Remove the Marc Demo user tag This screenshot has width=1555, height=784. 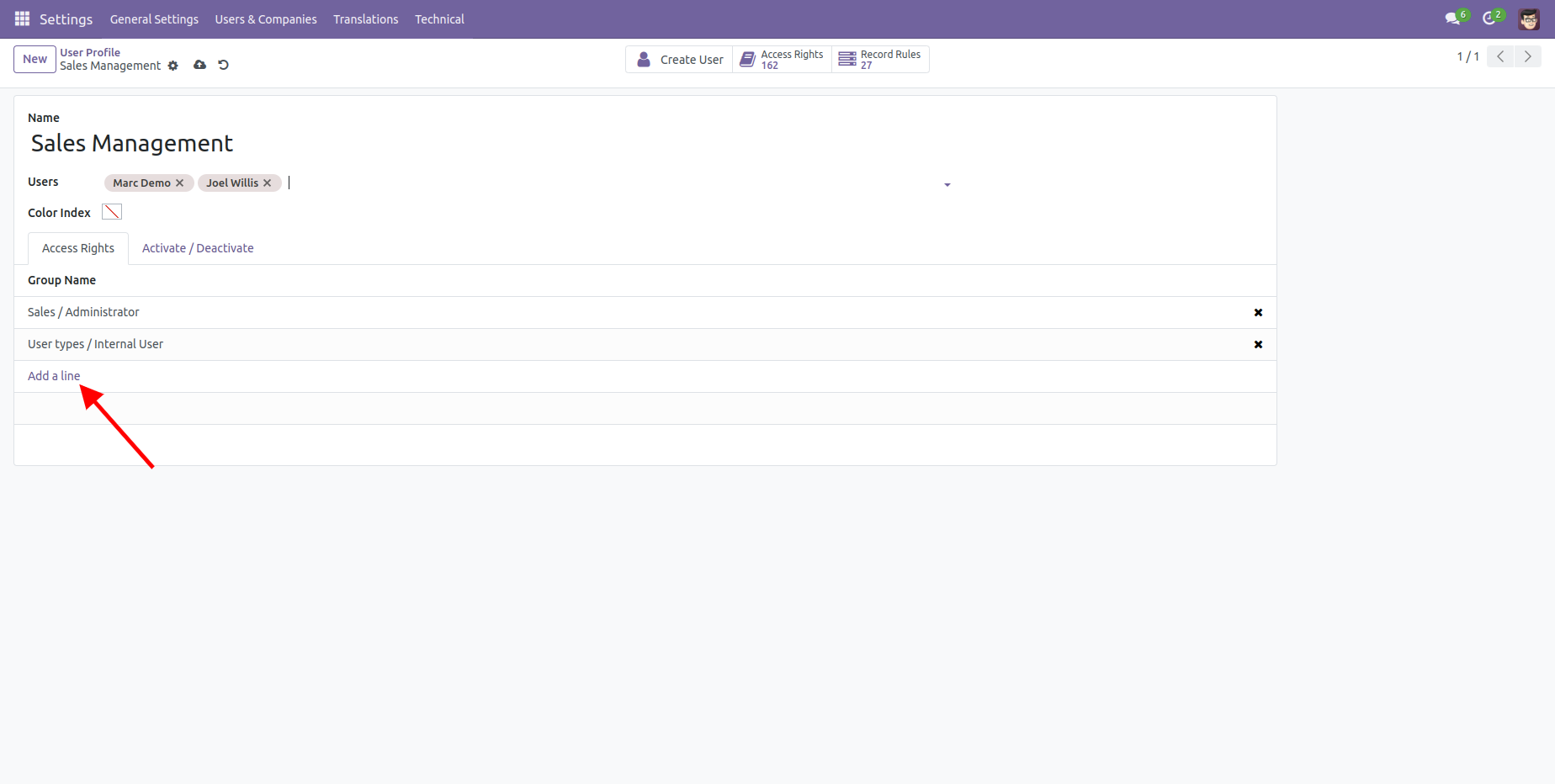click(179, 183)
